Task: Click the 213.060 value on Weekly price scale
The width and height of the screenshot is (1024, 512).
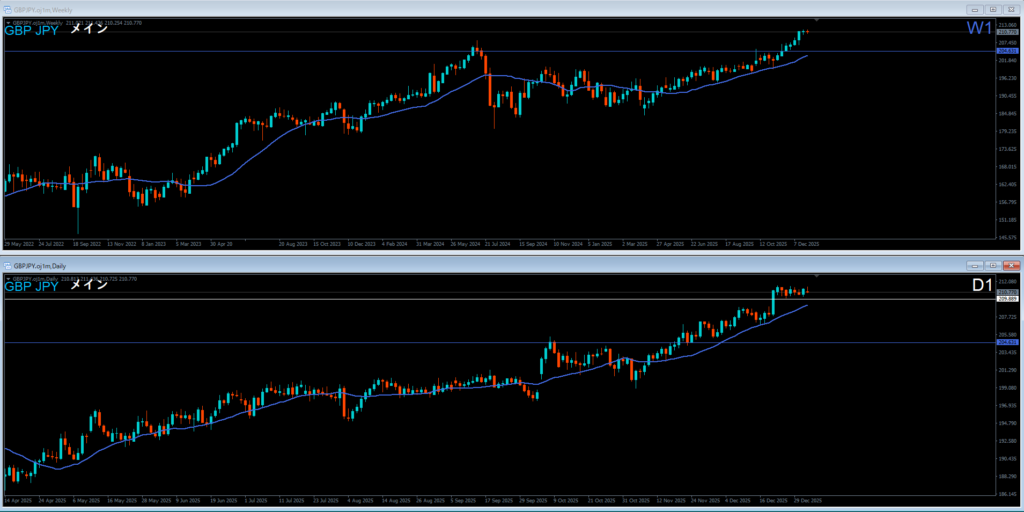Action: tap(1008, 25)
